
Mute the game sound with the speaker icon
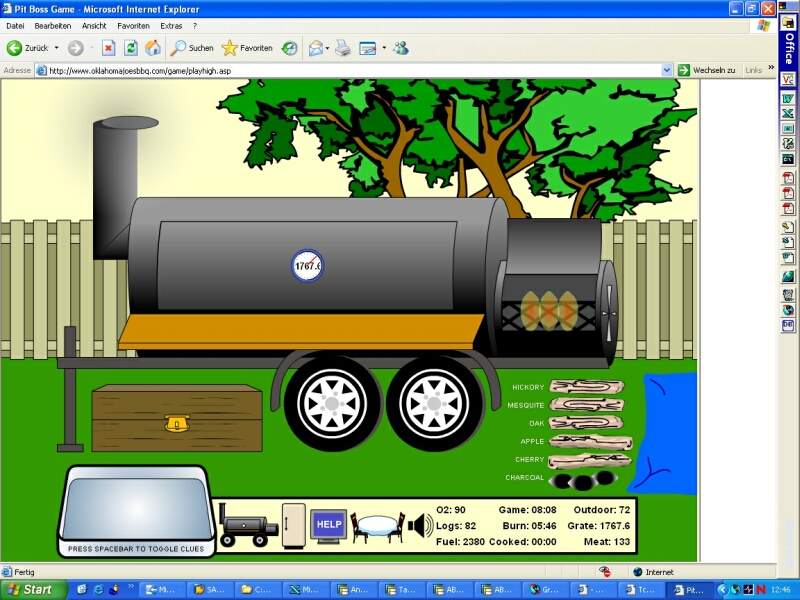(x=420, y=526)
